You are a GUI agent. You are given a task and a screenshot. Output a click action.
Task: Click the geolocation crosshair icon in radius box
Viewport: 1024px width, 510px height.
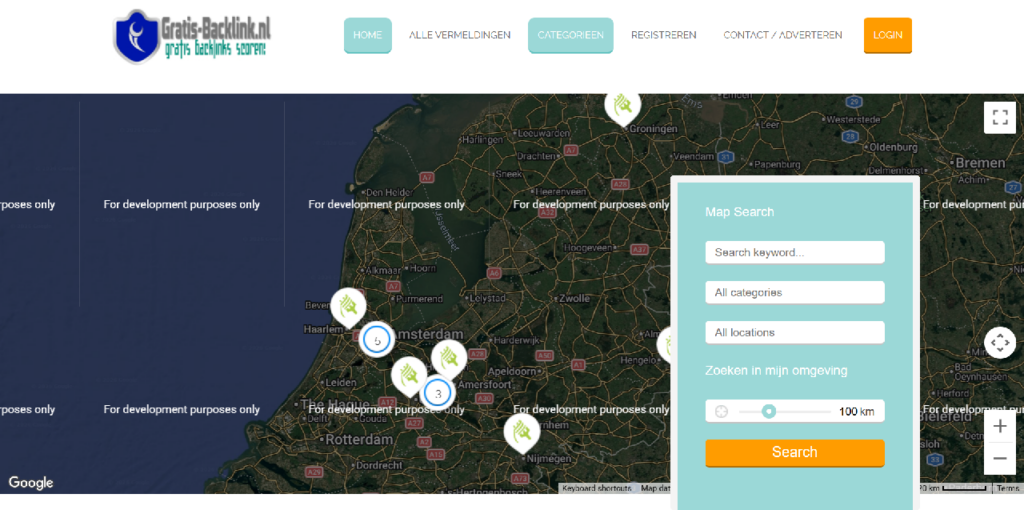(x=721, y=411)
